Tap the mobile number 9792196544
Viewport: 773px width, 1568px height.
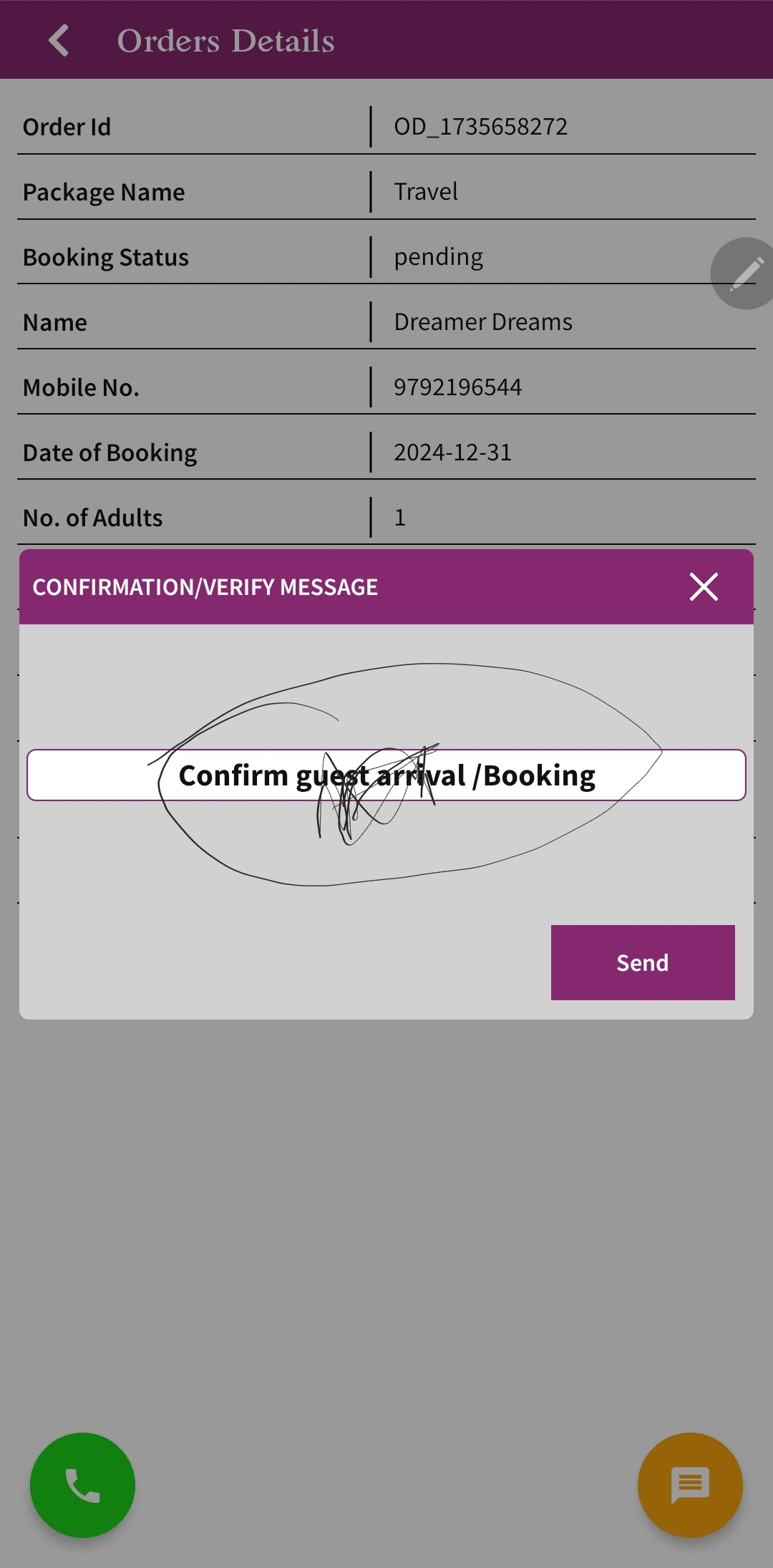click(457, 387)
